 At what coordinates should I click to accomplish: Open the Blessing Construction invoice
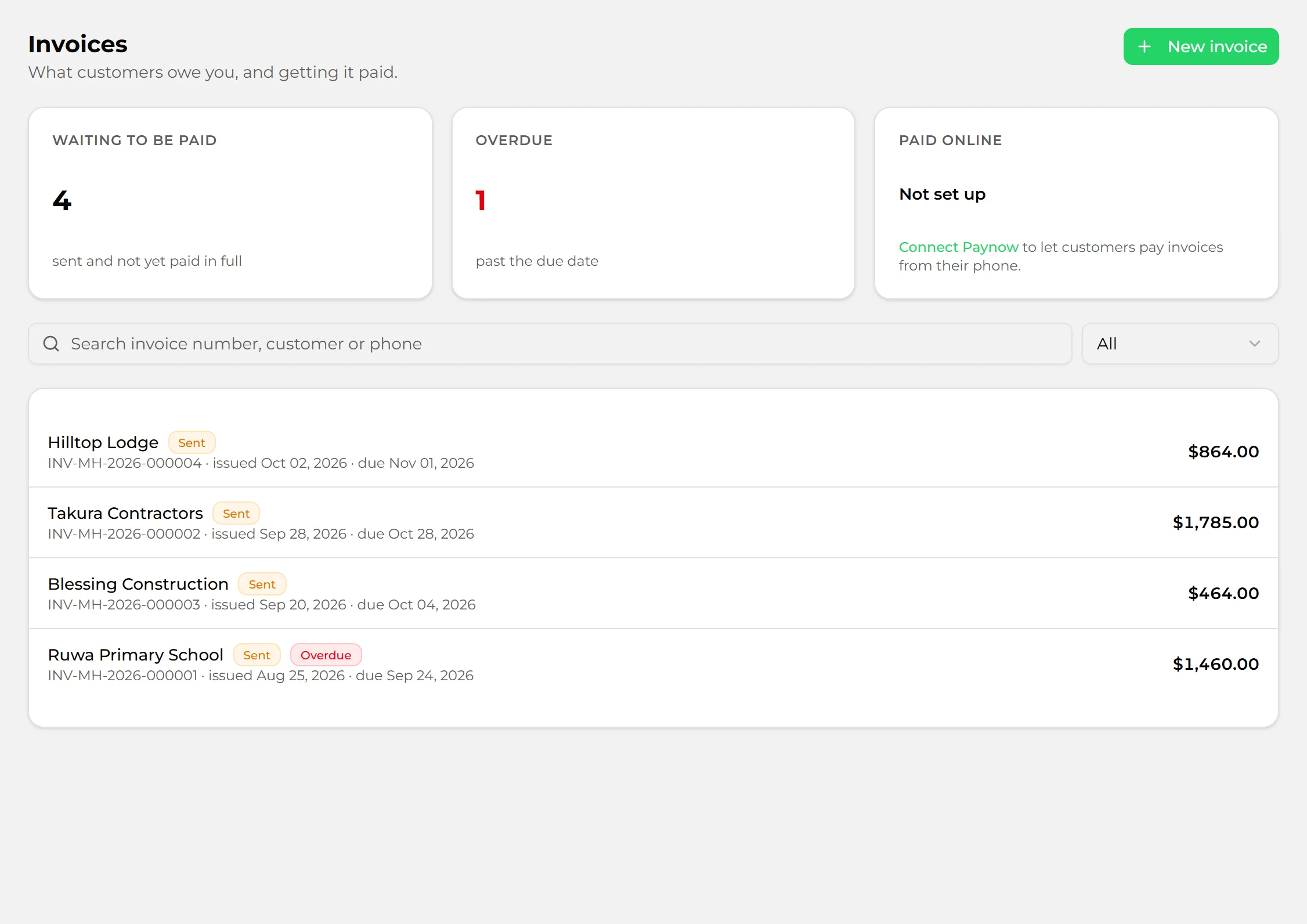(653, 593)
